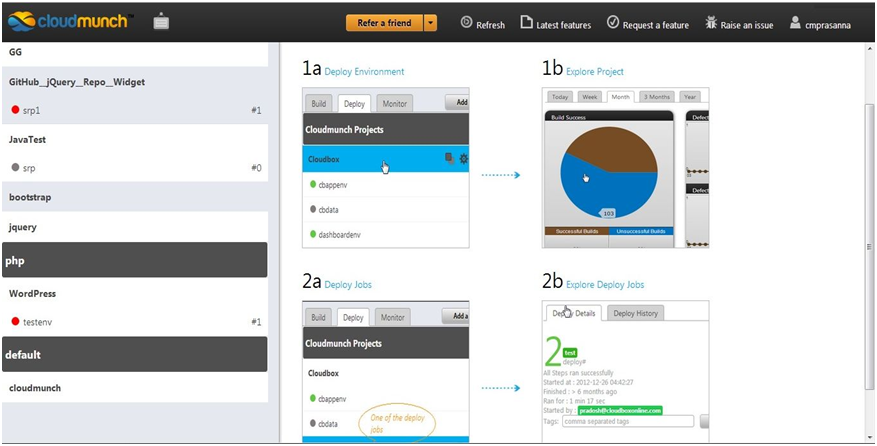Click the 2b Deploy Details screenshot thumbnail

point(625,372)
